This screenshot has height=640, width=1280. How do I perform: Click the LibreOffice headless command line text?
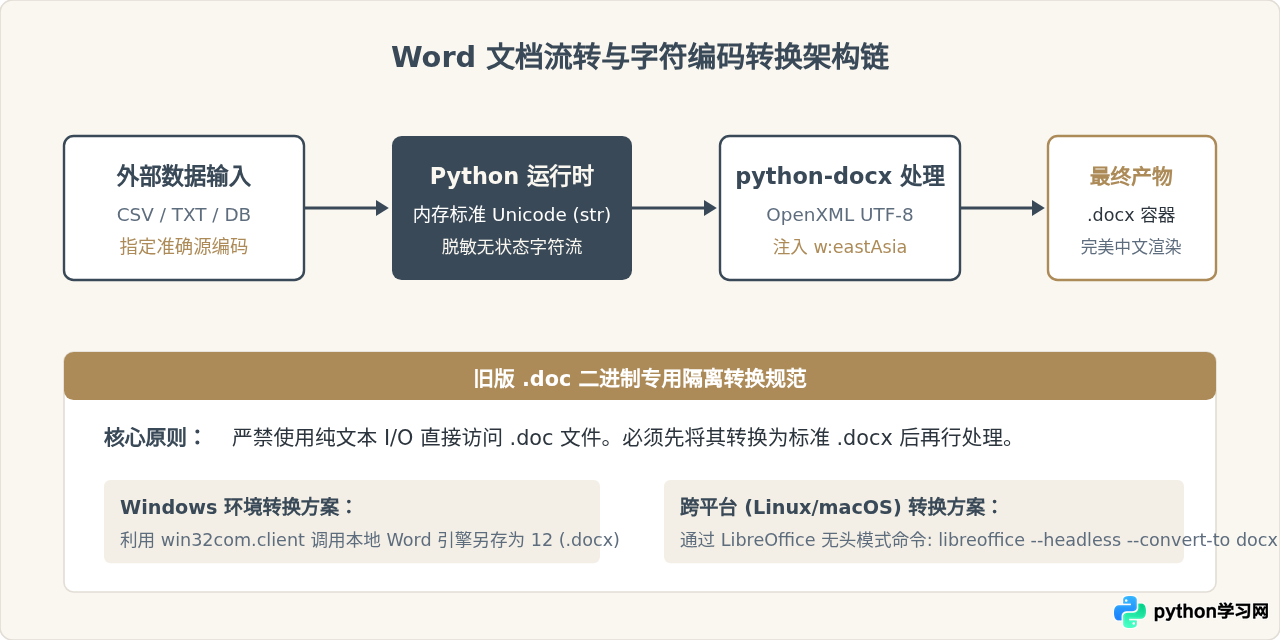click(x=979, y=540)
